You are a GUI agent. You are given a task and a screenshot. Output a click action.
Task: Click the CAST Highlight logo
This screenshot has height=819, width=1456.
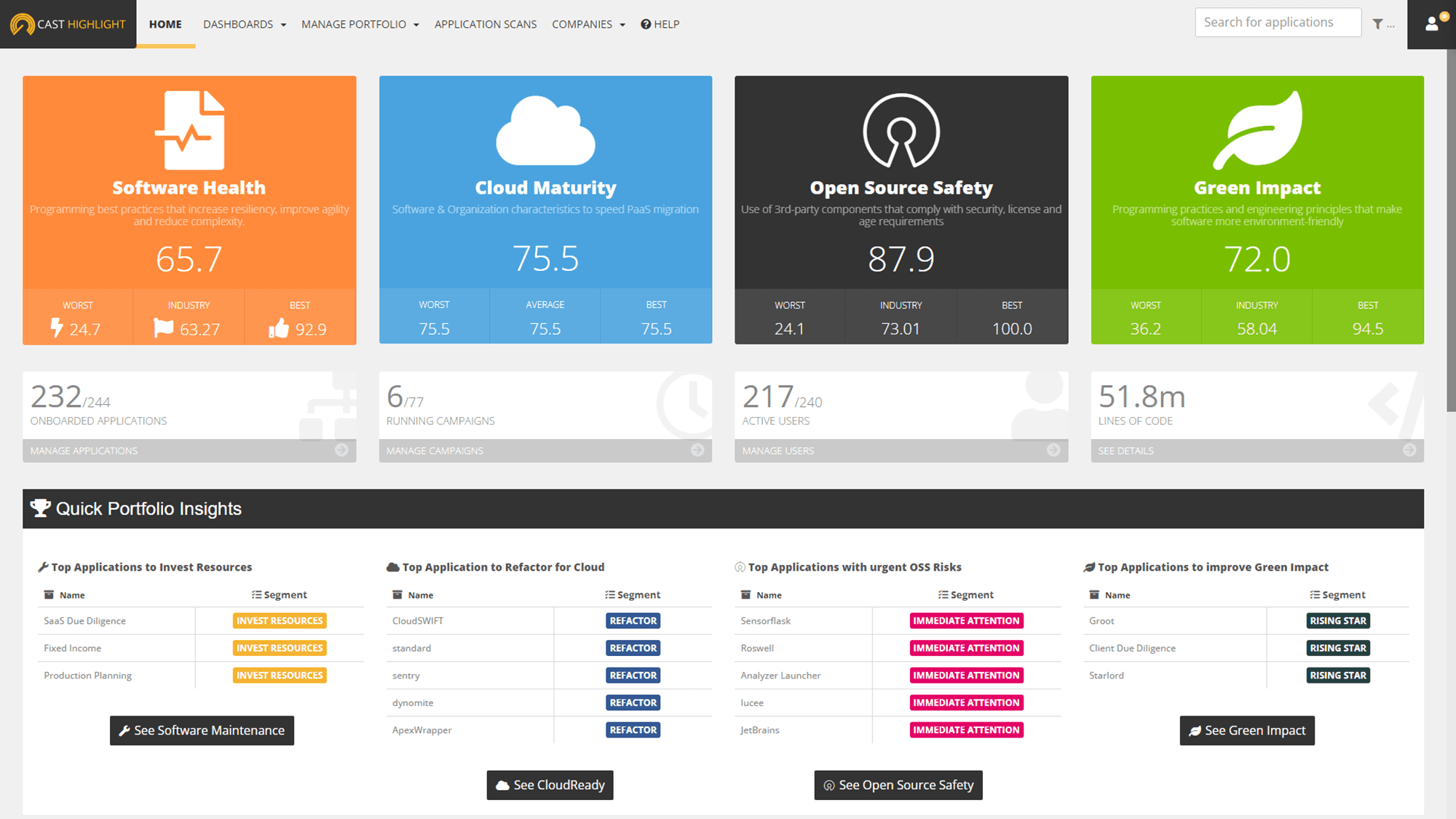[68, 24]
